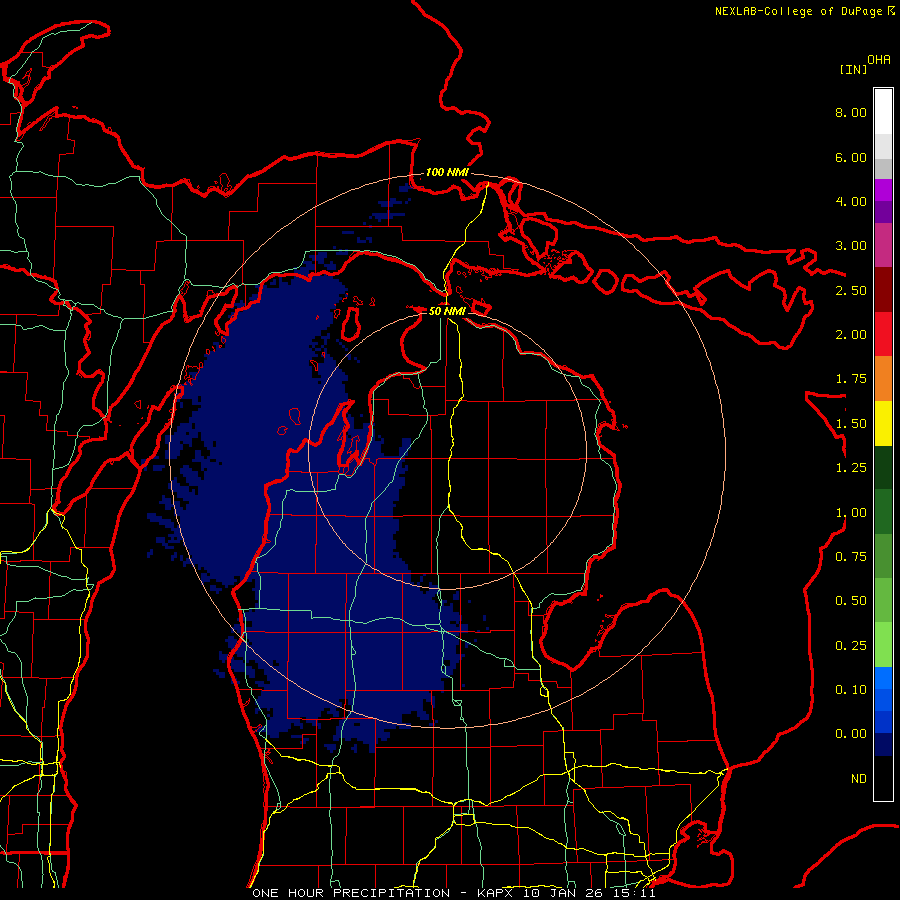Click the ND legend label
The height and width of the screenshot is (900, 900).
[859, 779]
